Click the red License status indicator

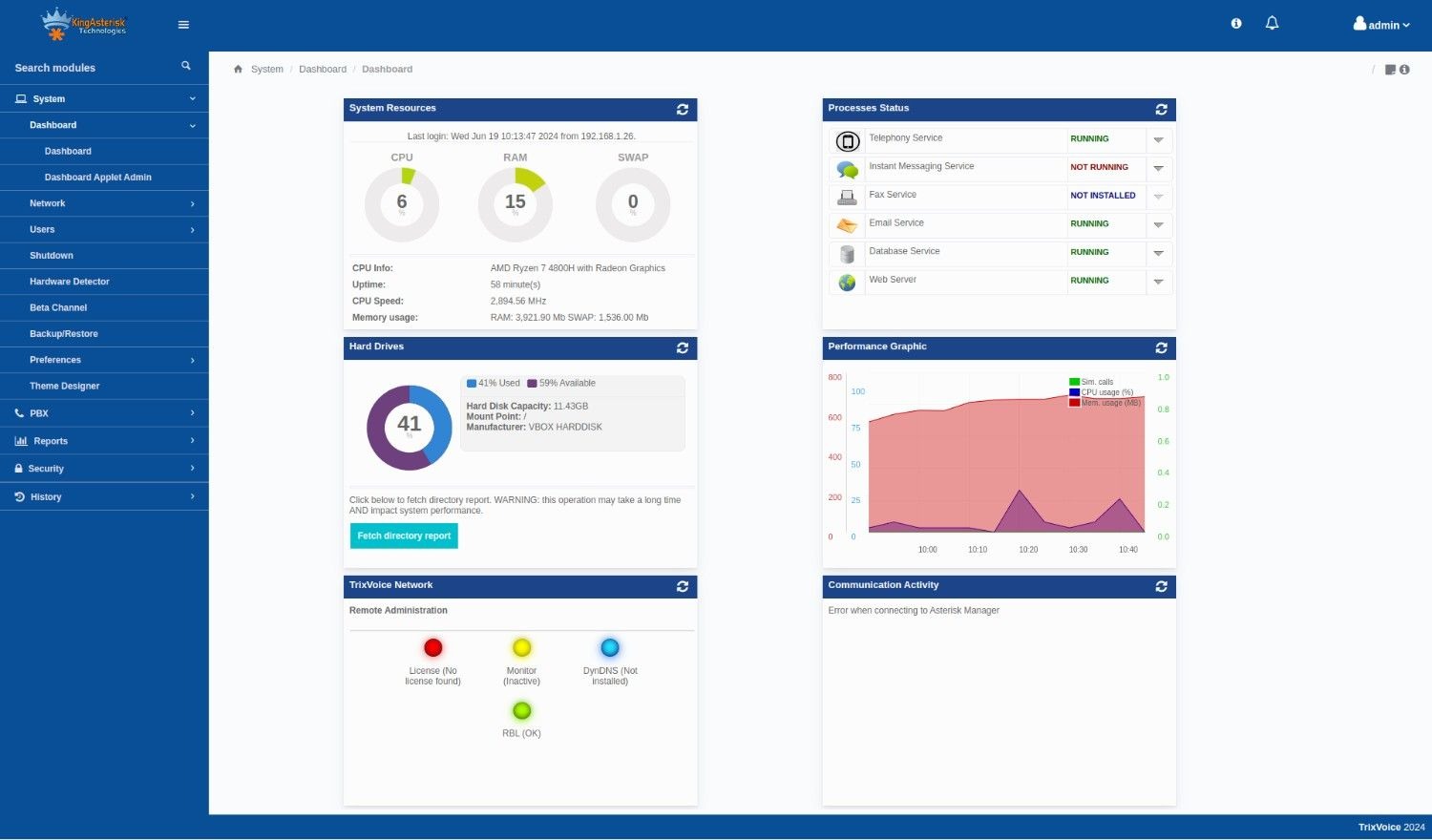(432, 648)
